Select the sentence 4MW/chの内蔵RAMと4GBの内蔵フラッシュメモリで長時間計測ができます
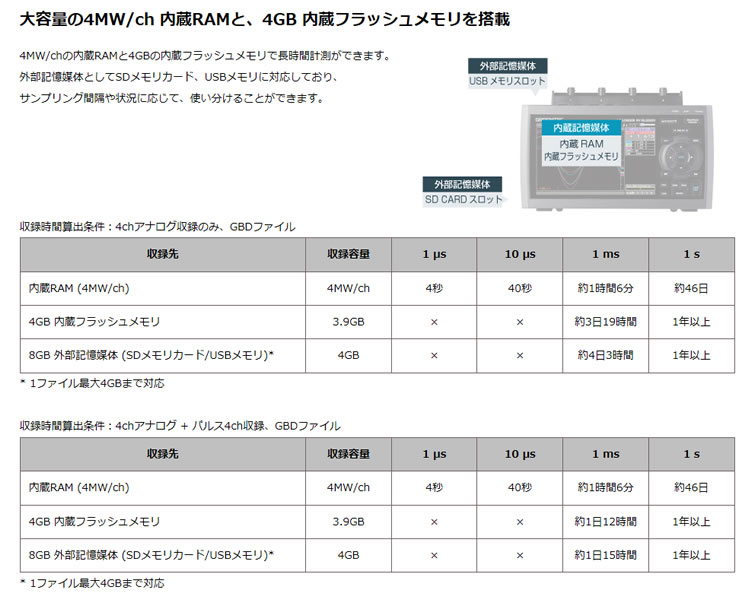755x600 pixels. (205, 55)
